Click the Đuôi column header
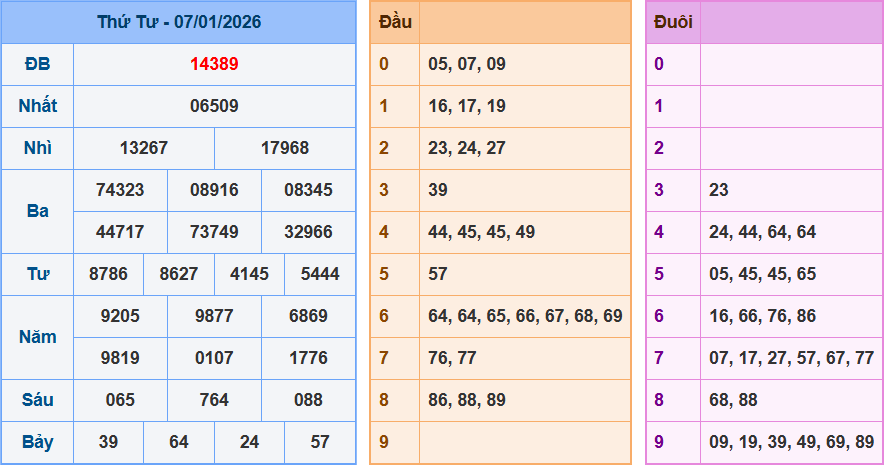Viewport: 884px width, 465px height. [x=673, y=22]
